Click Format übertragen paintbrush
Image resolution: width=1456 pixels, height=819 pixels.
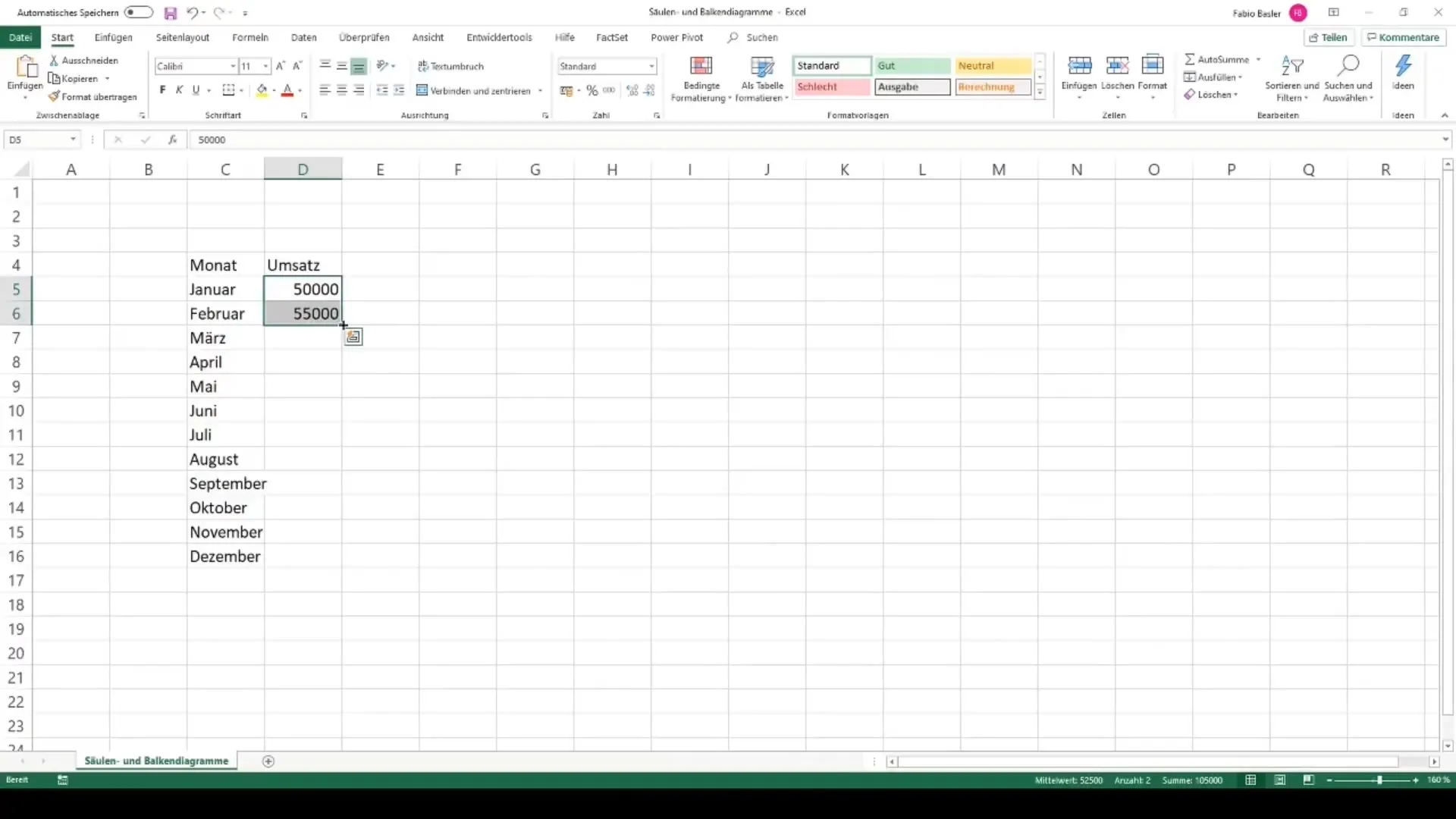pyautogui.click(x=93, y=97)
